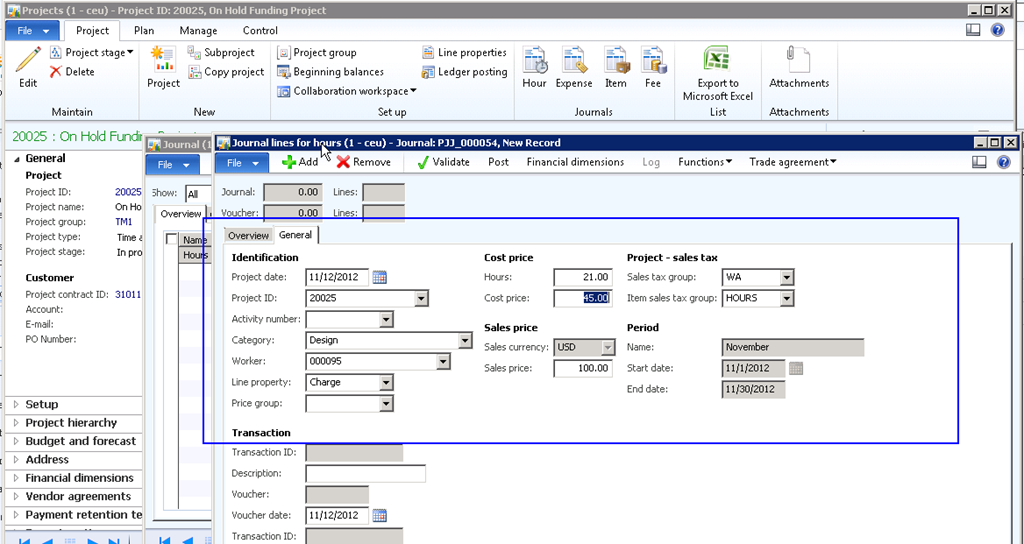Click the Edit pencil icon
Viewport: 1024px width, 544px height.
coord(28,61)
